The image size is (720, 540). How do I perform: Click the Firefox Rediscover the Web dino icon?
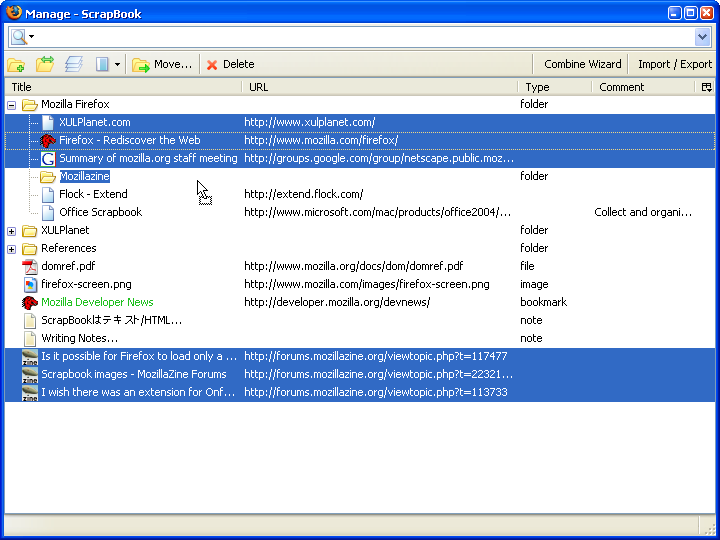[48, 141]
